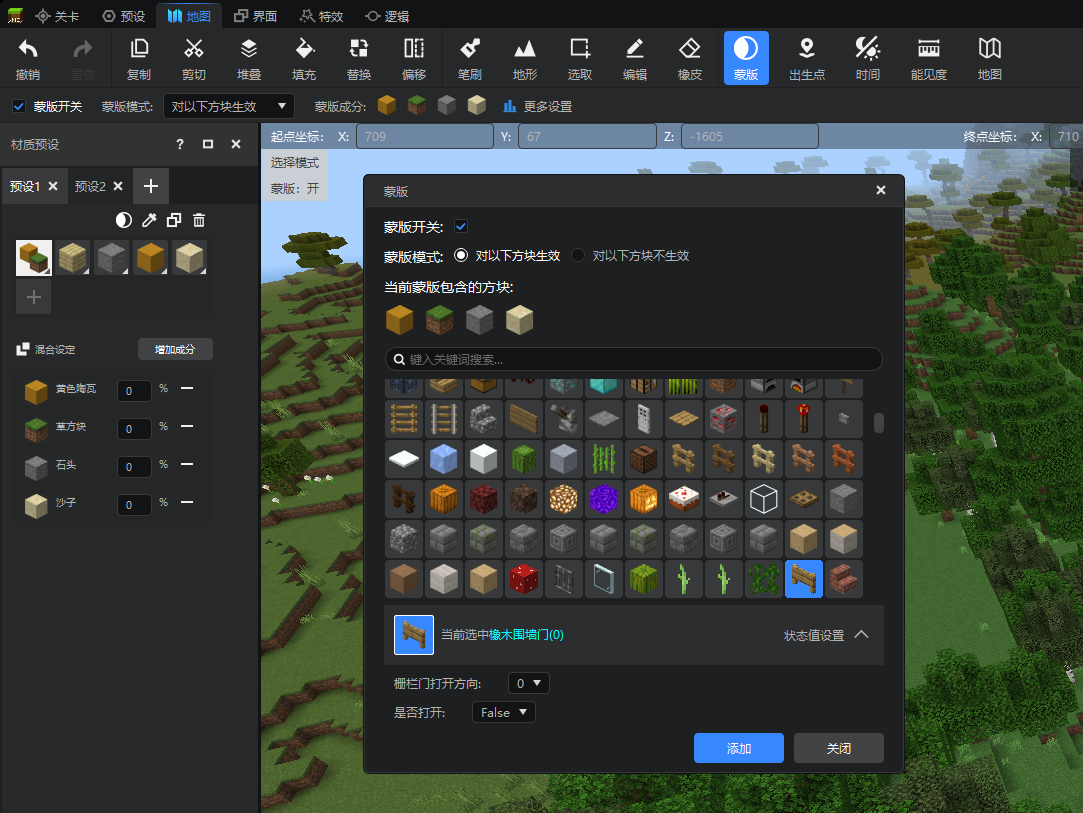
Task: Switch to the 界面 tab
Action: [x=256, y=16]
